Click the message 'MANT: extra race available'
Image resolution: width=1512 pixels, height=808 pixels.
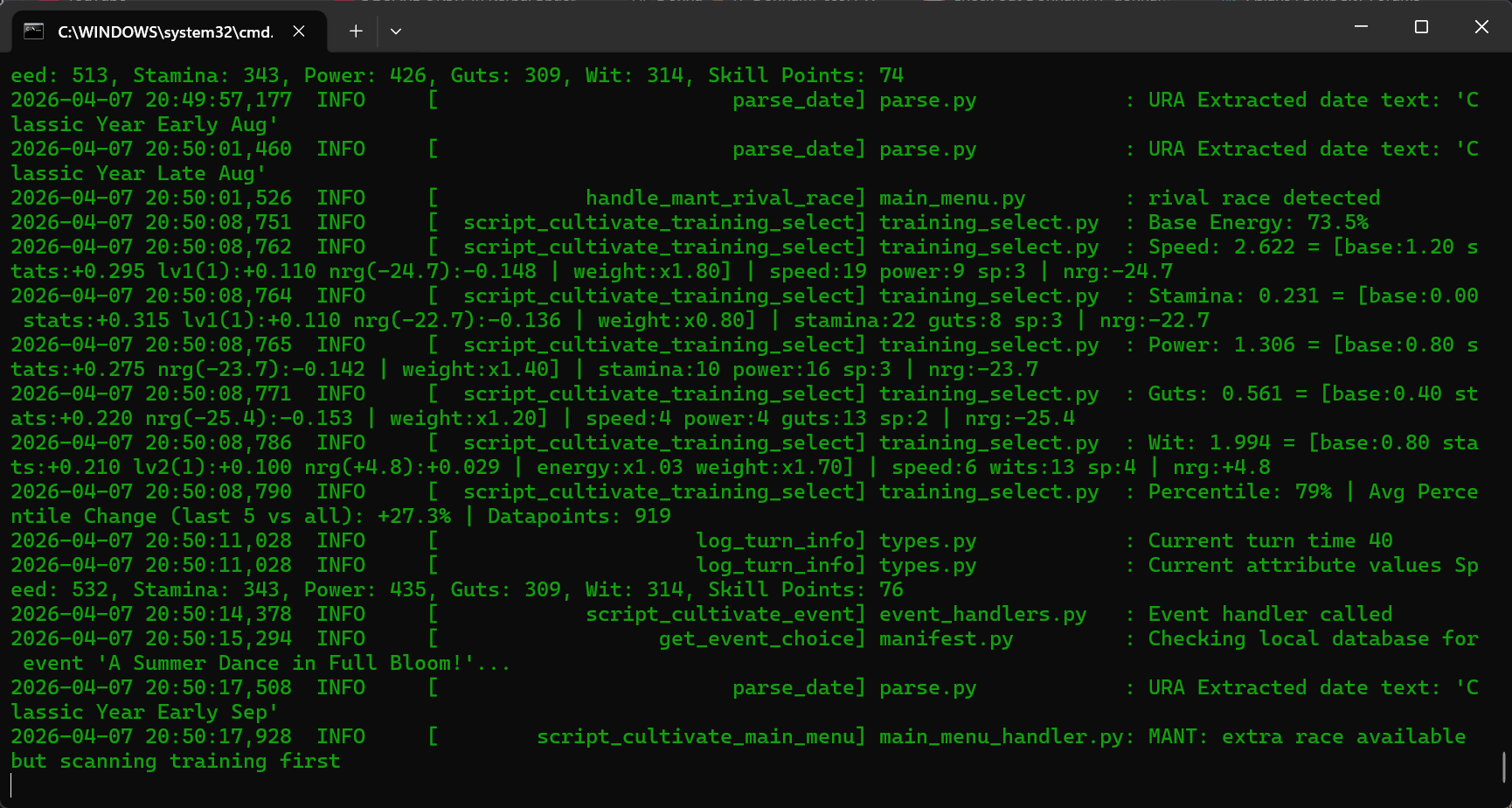pos(1307,736)
